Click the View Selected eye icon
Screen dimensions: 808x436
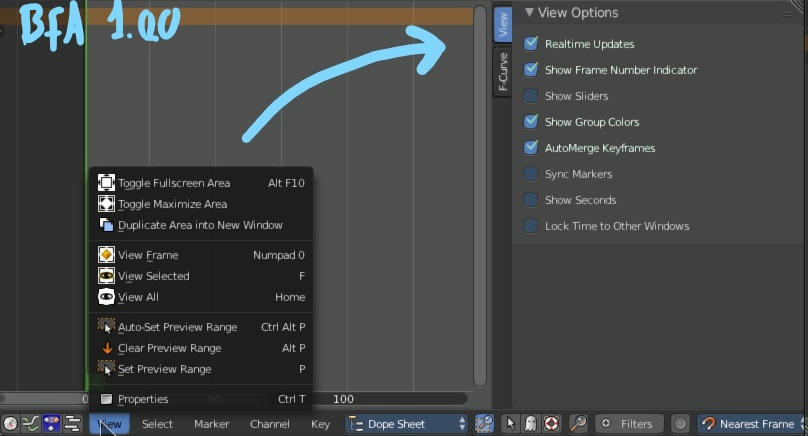coord(106,276)
